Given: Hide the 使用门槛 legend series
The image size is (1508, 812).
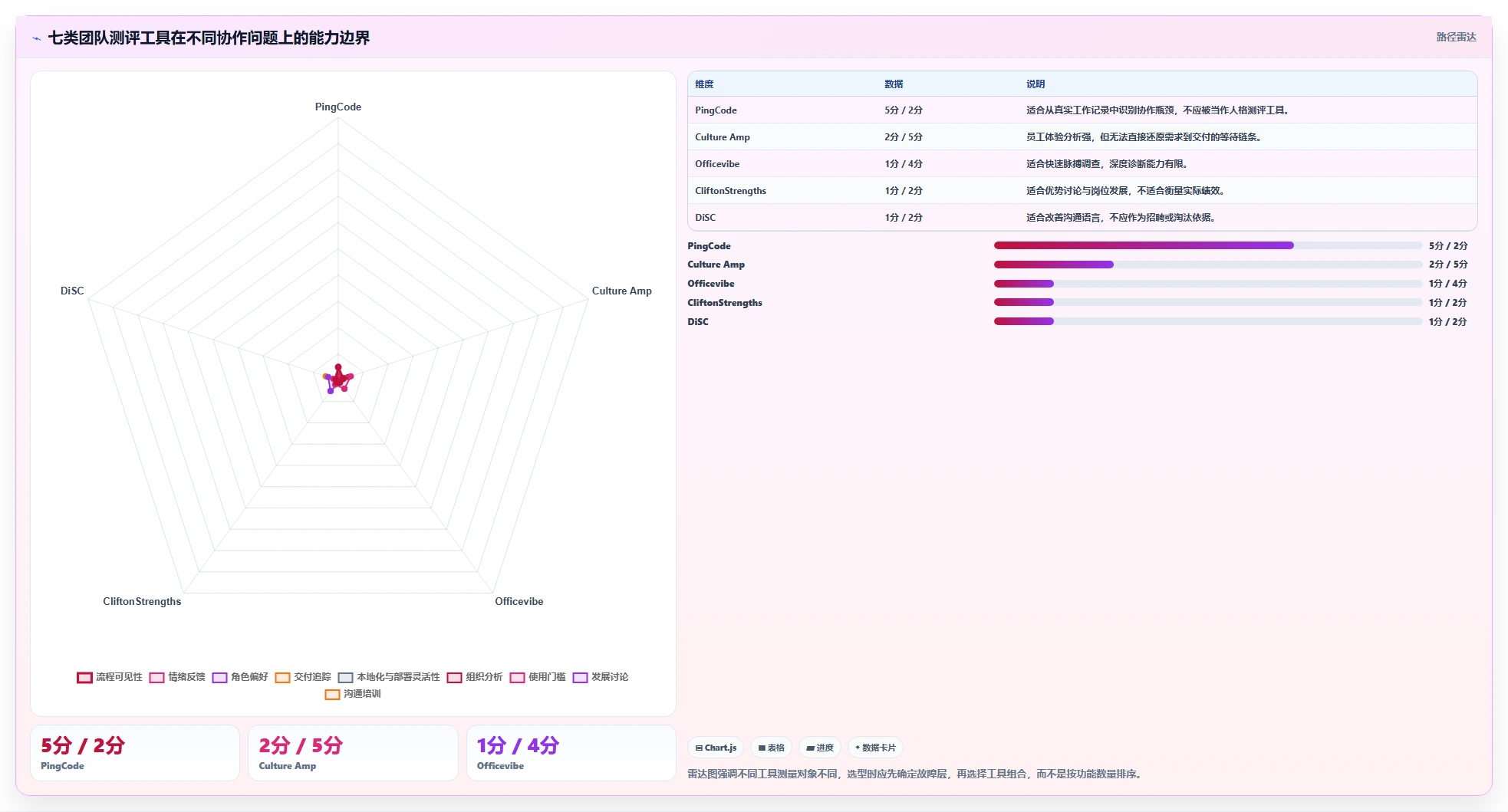Looking at the screenshot, I should (538, 677).
